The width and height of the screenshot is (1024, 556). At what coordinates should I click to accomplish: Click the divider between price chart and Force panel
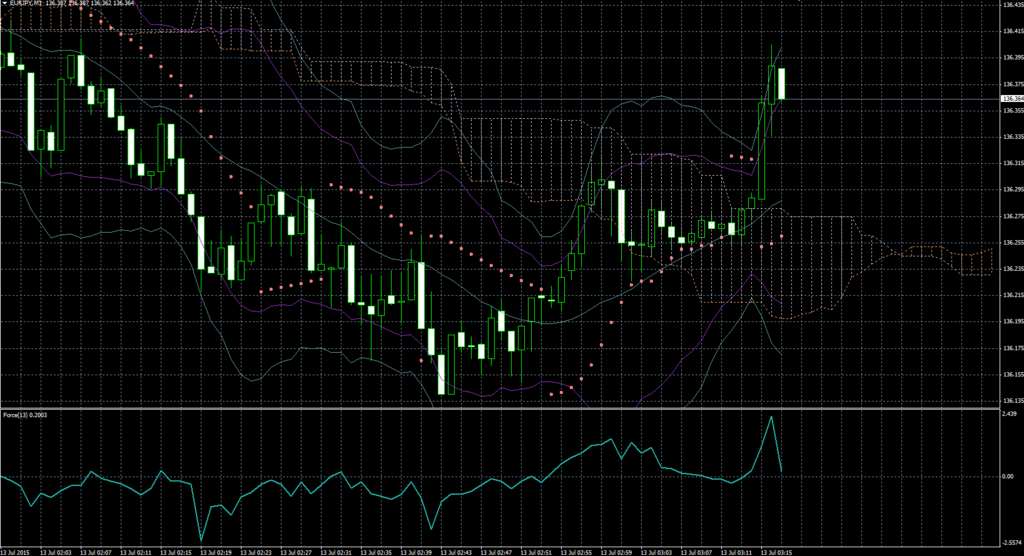[500, 408]
